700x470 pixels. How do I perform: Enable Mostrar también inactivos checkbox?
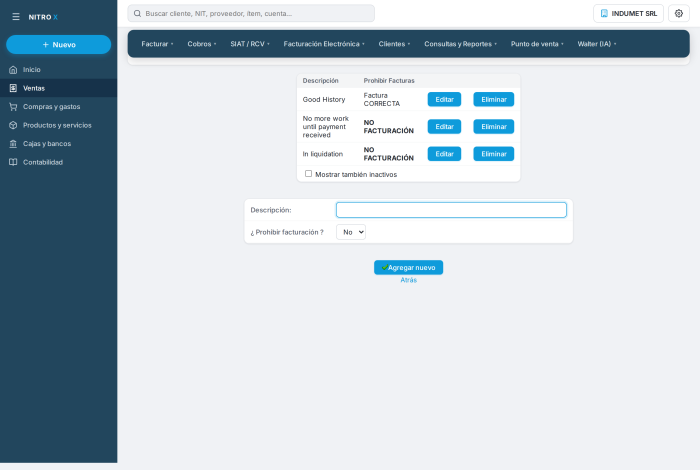click(x=308, y=174)
